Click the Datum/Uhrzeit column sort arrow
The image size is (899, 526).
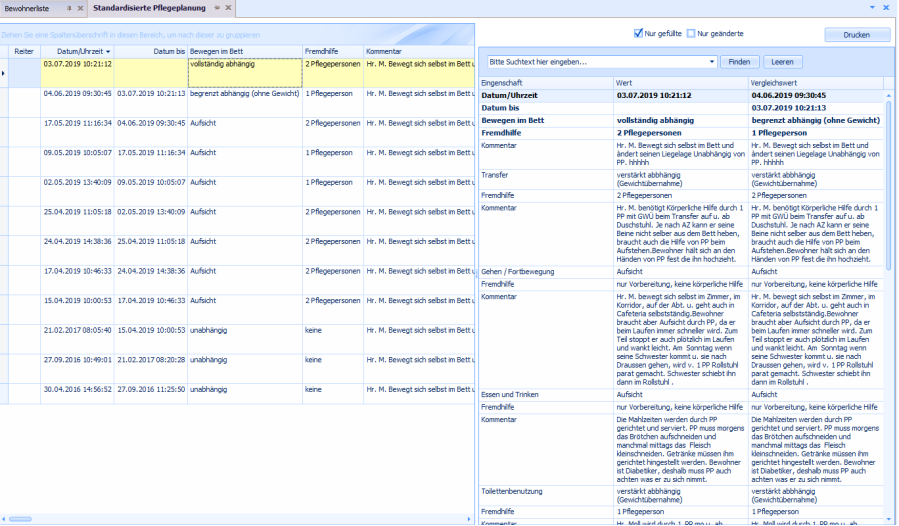pyautogui.click(x=108, y=50)
